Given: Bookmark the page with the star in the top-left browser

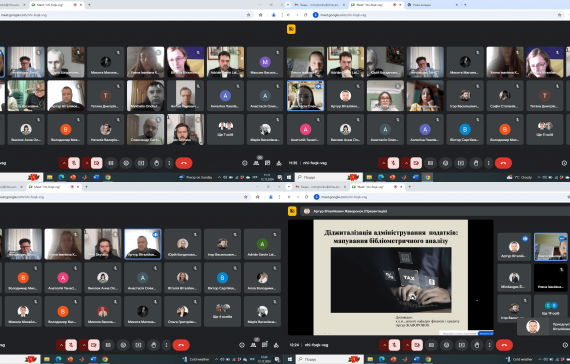Looking at the screenshot, I should click(249, 15).
